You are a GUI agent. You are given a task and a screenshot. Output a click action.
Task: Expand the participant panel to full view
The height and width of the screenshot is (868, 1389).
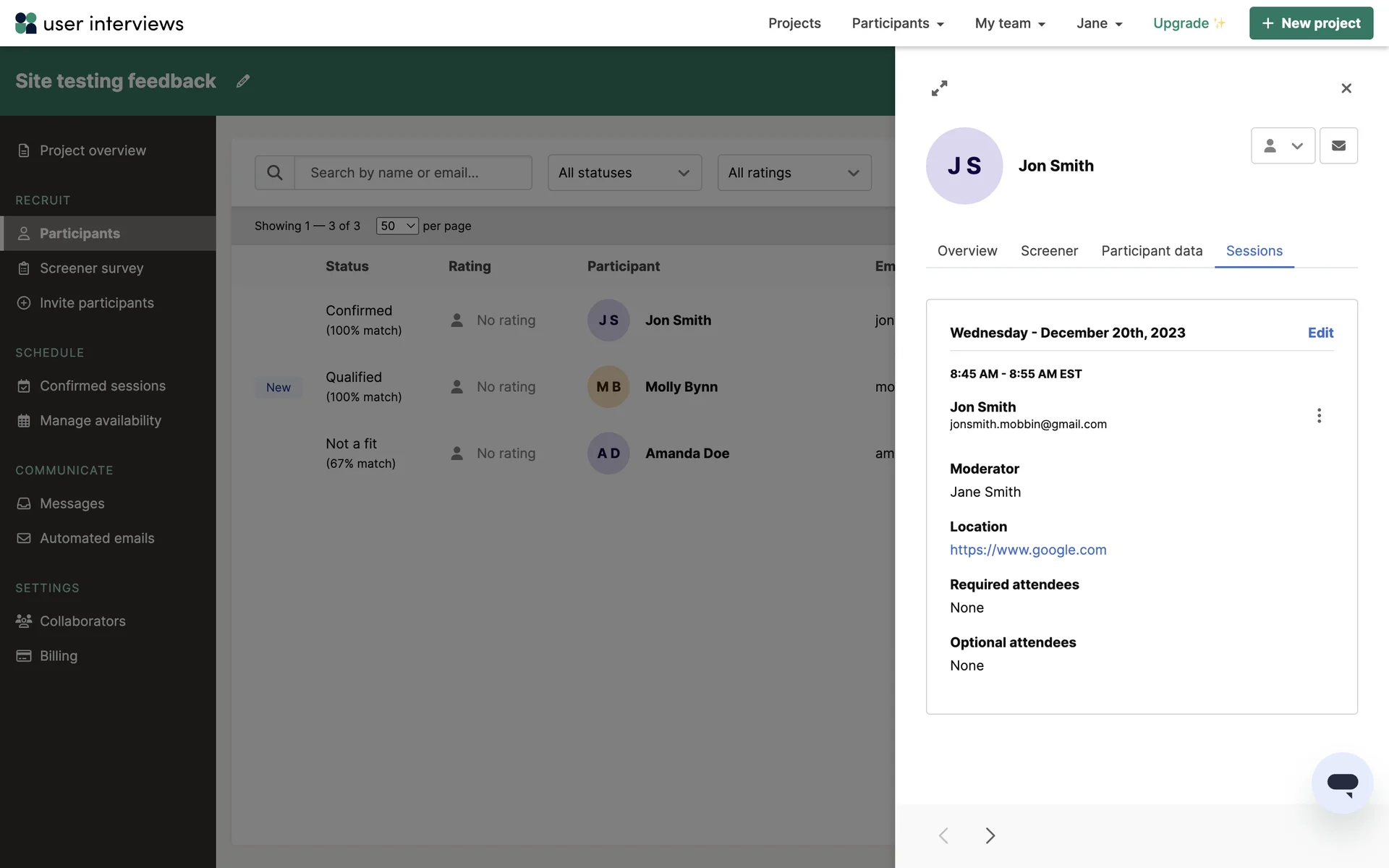(939, 88)
